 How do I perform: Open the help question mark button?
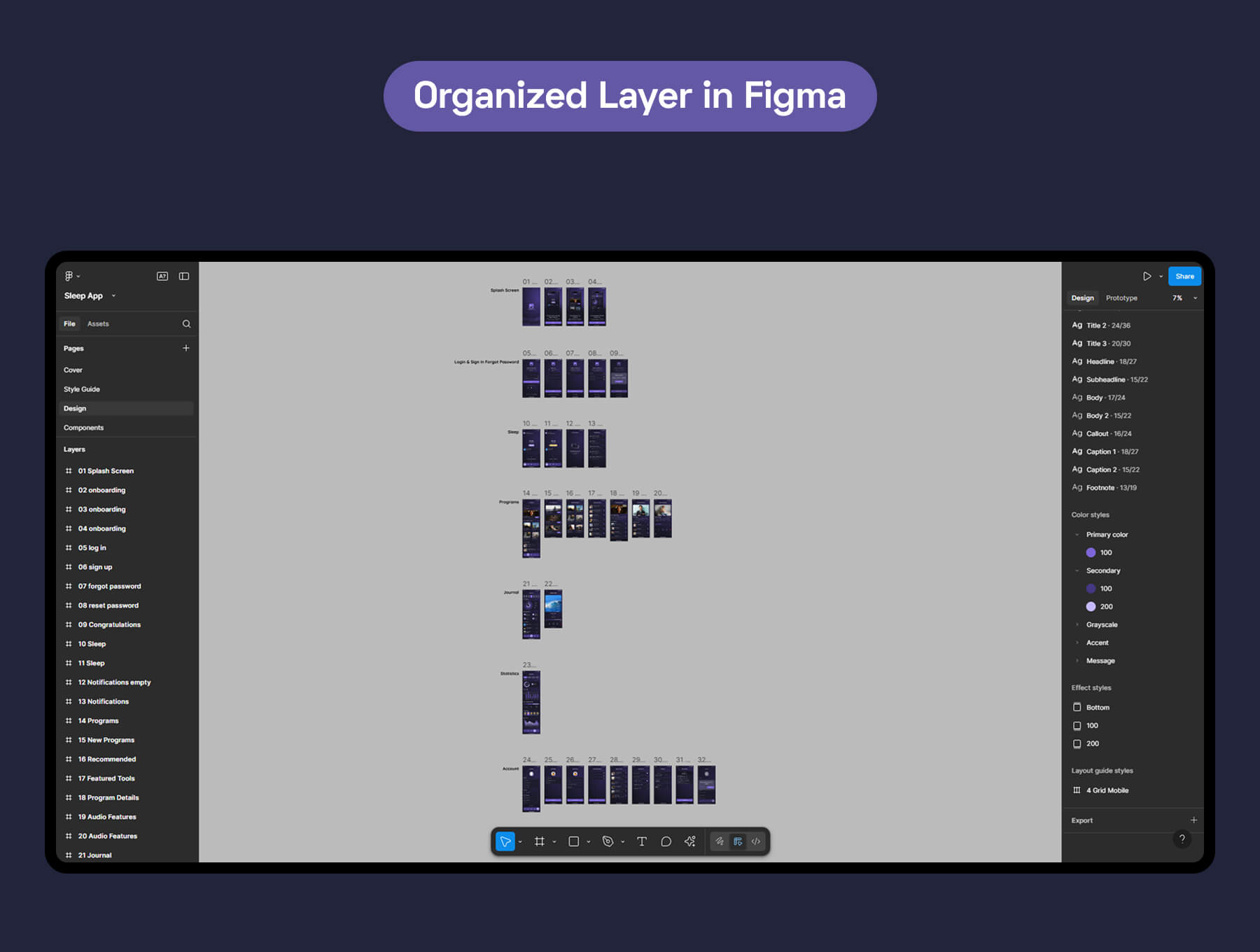coord(1182,839)
